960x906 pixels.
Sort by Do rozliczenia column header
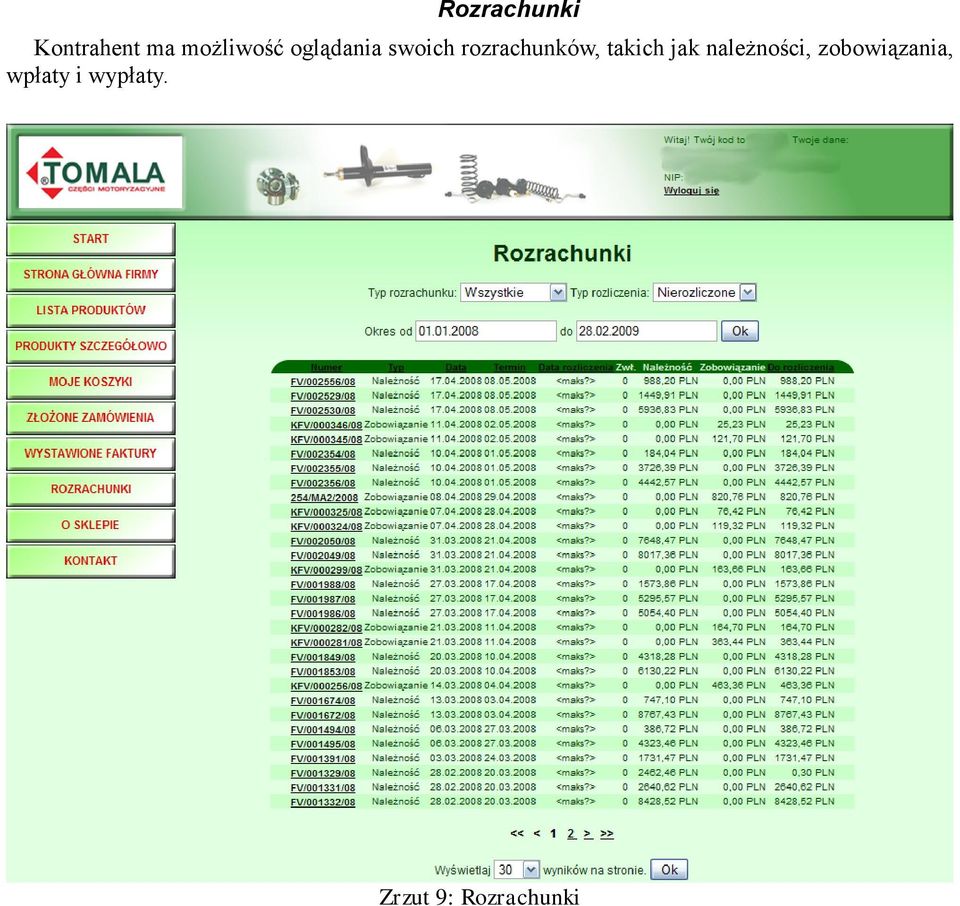801,367
